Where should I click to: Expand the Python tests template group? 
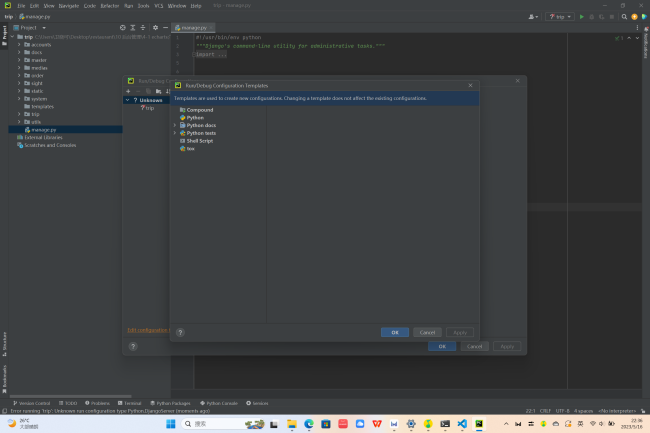(175, 133)
